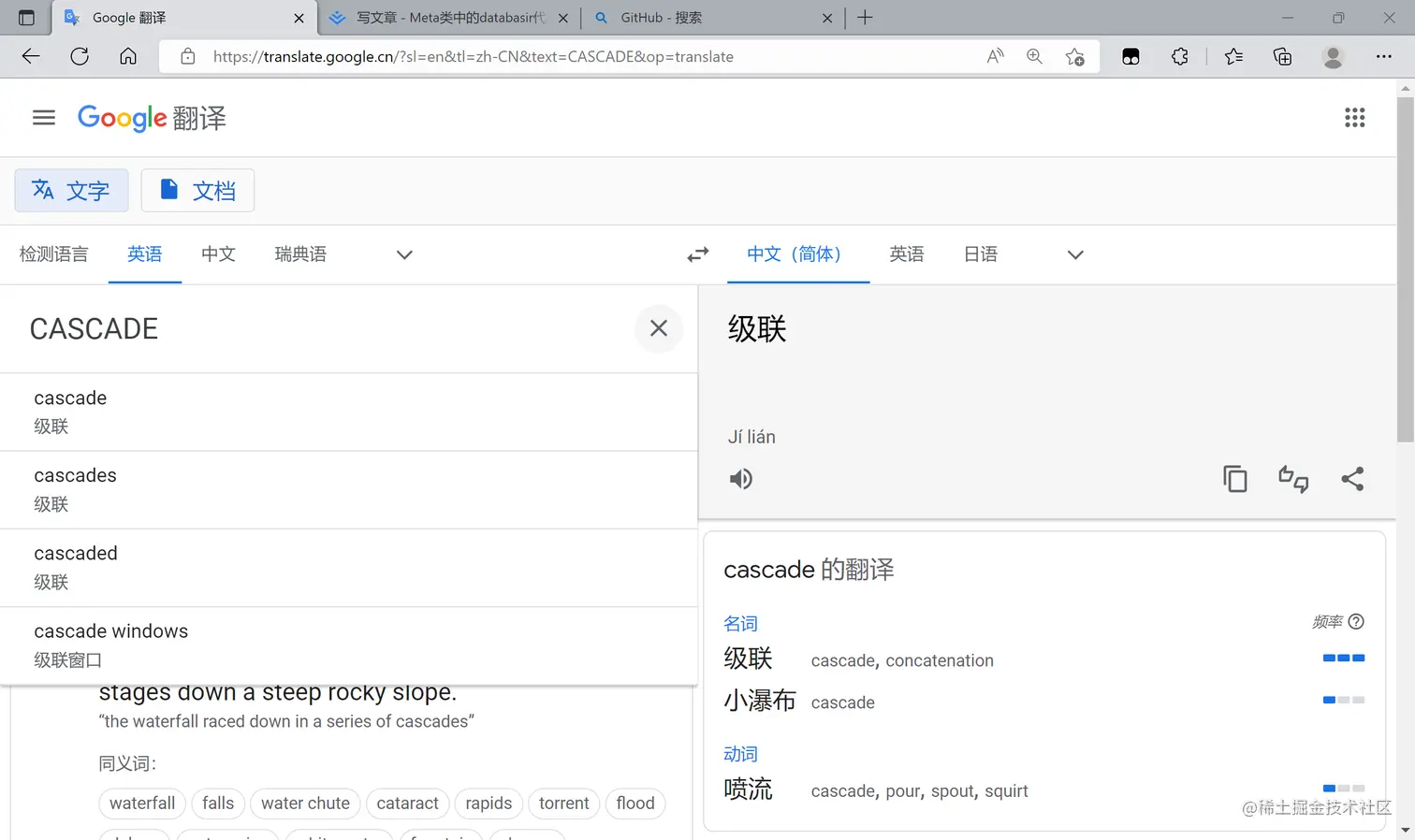Open browser extensions puzzle icon

point(1180,56)
